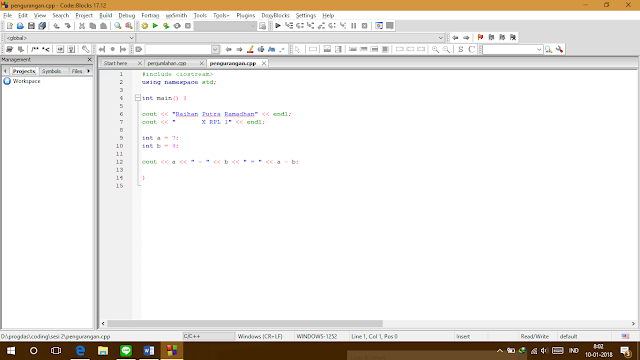Create a new file with New icon

10,26
